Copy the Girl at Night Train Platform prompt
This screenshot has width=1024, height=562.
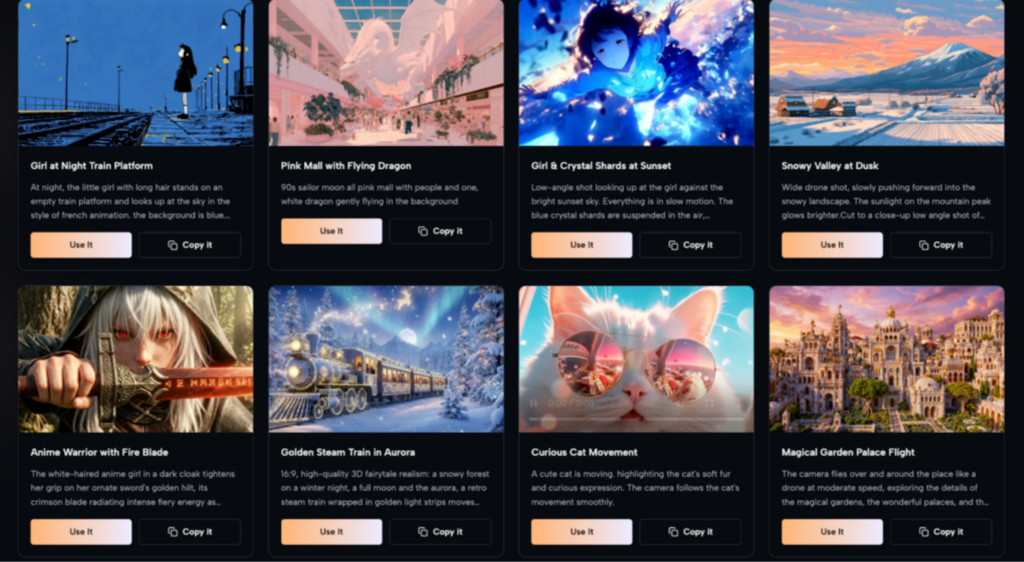[190, 245]
